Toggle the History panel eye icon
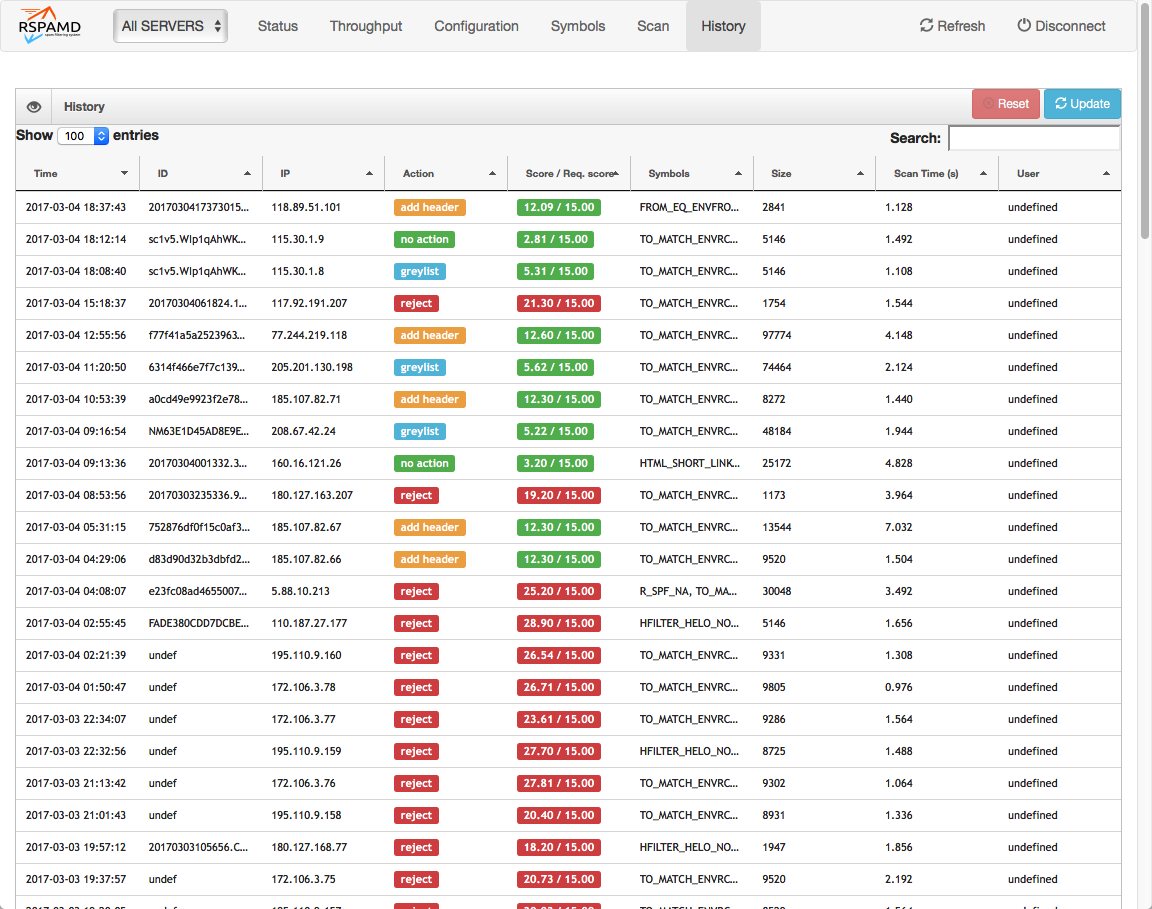The image size is (1152, 909). 34,107
